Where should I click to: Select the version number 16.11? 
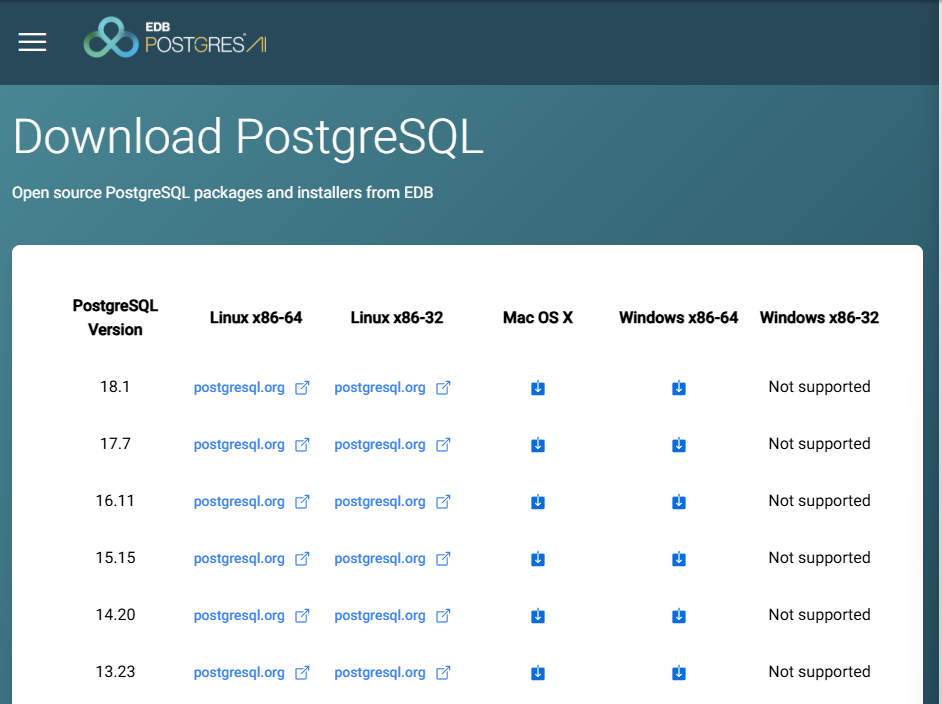[x=115, y=500]
